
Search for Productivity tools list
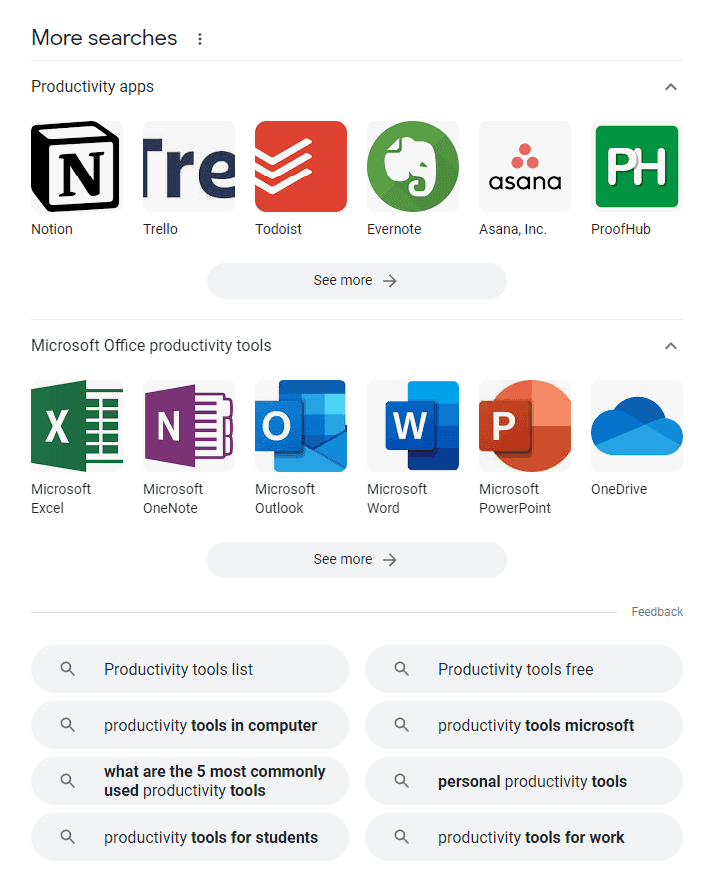point(190,669)
